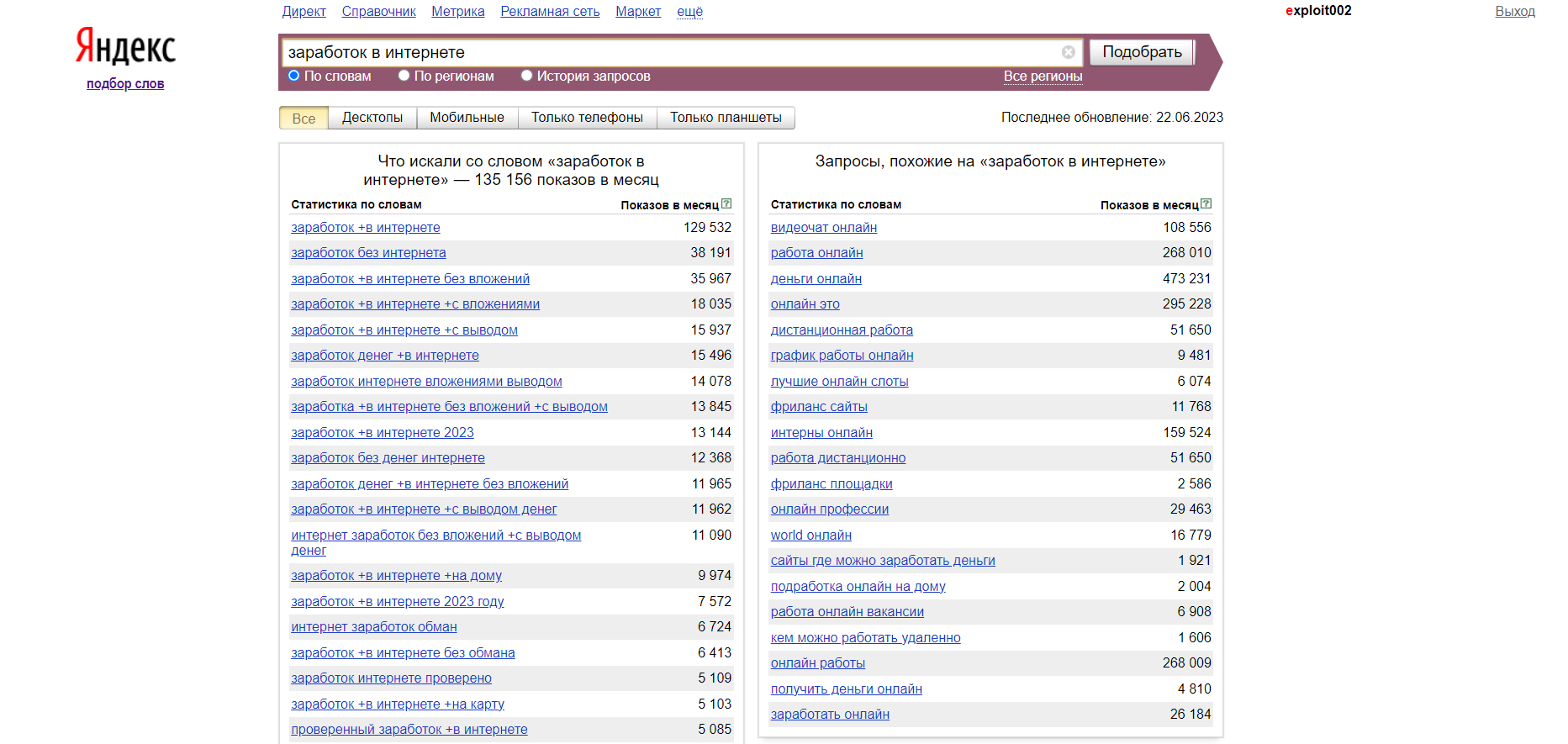
Task: Open similar query 'работа онлайн вакансии'
Action: pos(847,612)
